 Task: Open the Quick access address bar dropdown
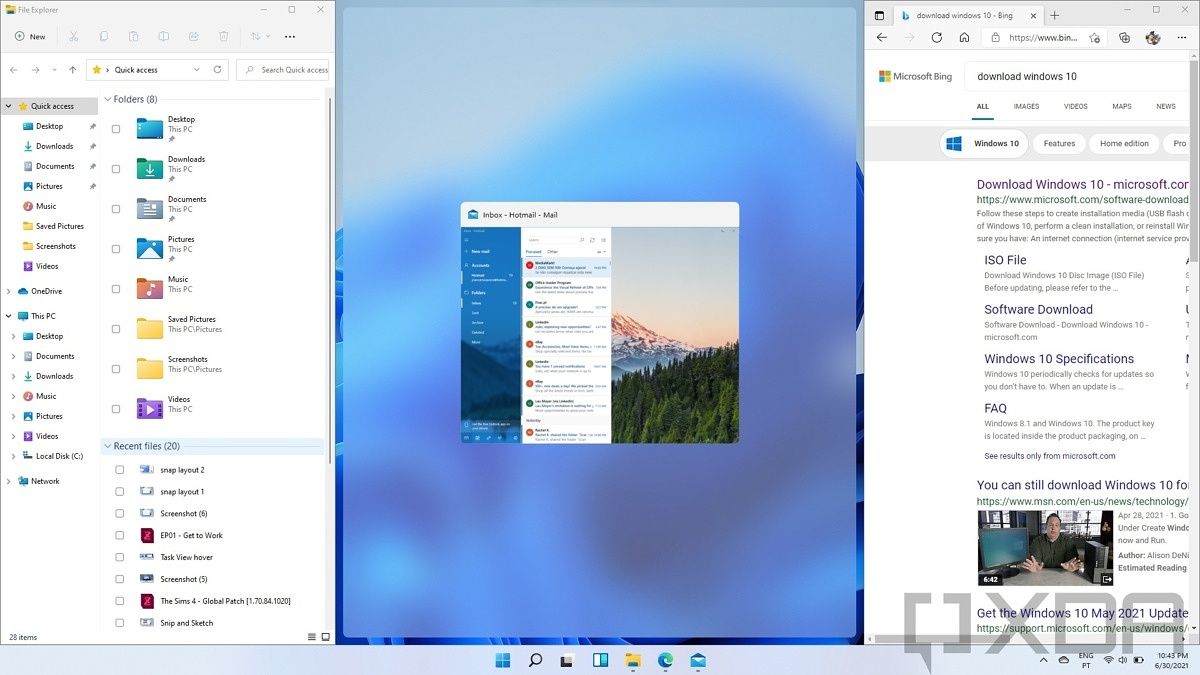(x=197, y=69)
